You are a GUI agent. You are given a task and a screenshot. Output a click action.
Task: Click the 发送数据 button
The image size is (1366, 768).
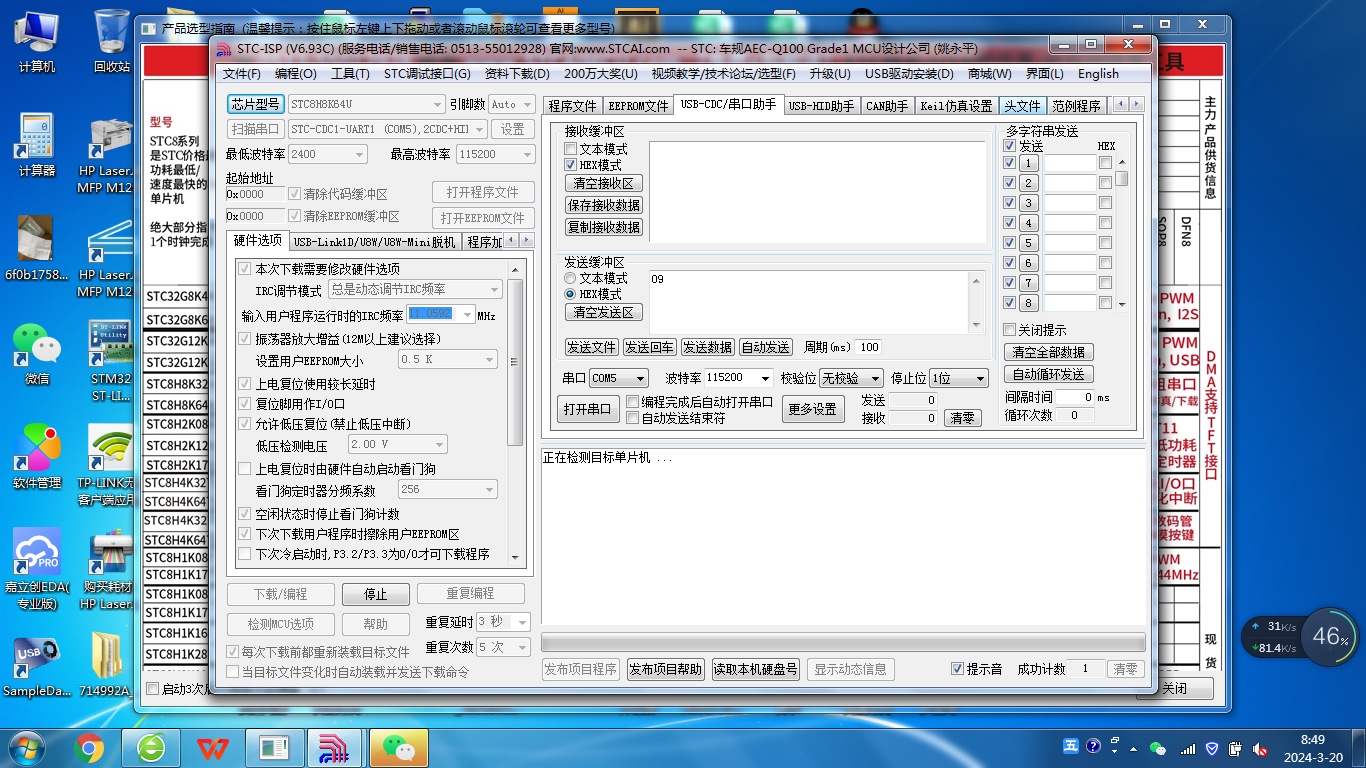708,347
